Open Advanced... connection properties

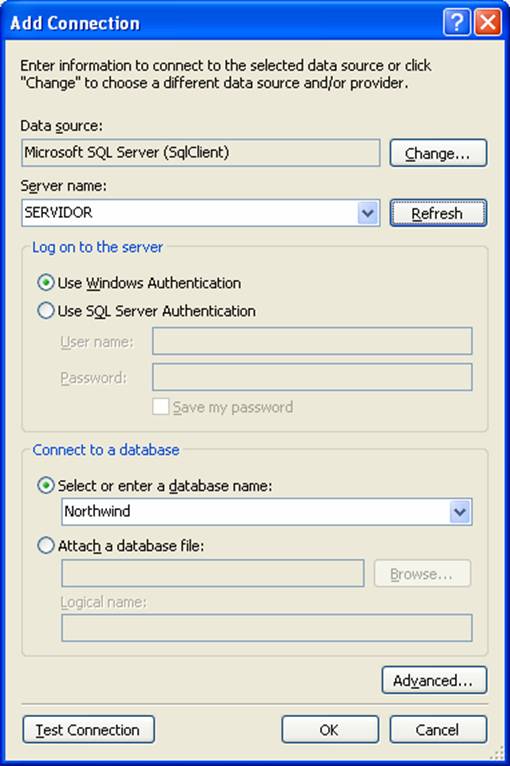[434, 680]
